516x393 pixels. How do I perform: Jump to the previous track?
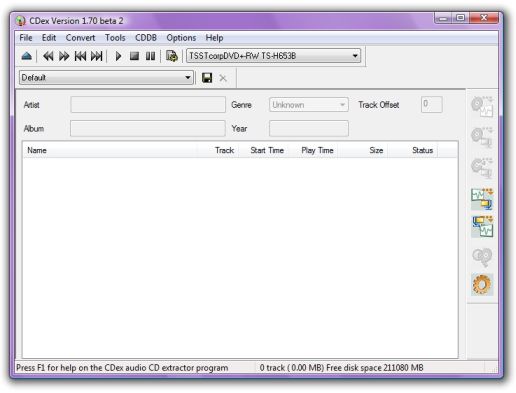pos(80,56)
